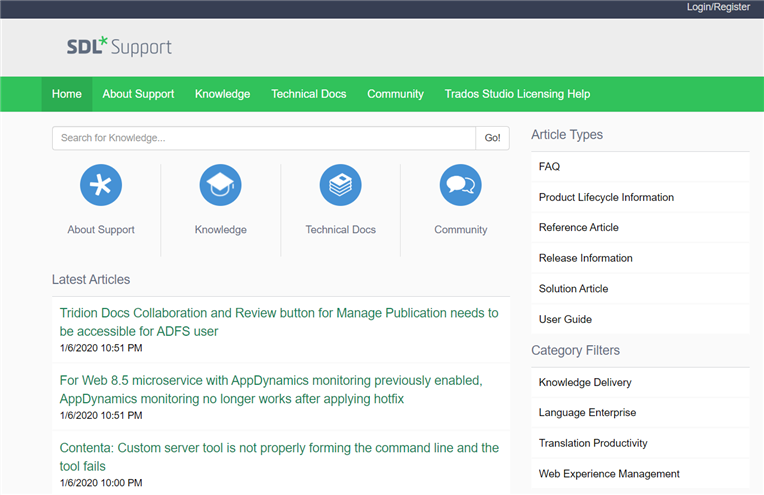The width and height of the screenshot is (764, 495).
Task: Open About Support in the green navigation bar
Action: pos(138,94)
